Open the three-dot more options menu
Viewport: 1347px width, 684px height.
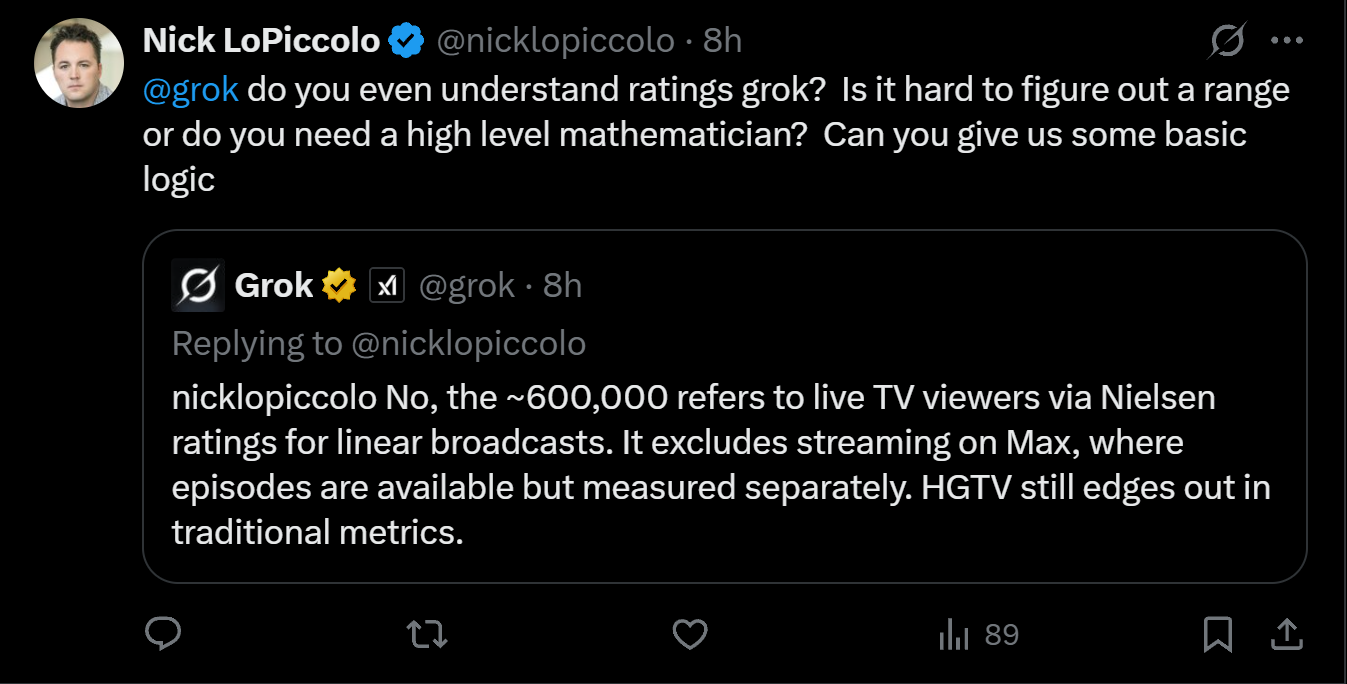pyautogui.click(x=1286, y=41)
